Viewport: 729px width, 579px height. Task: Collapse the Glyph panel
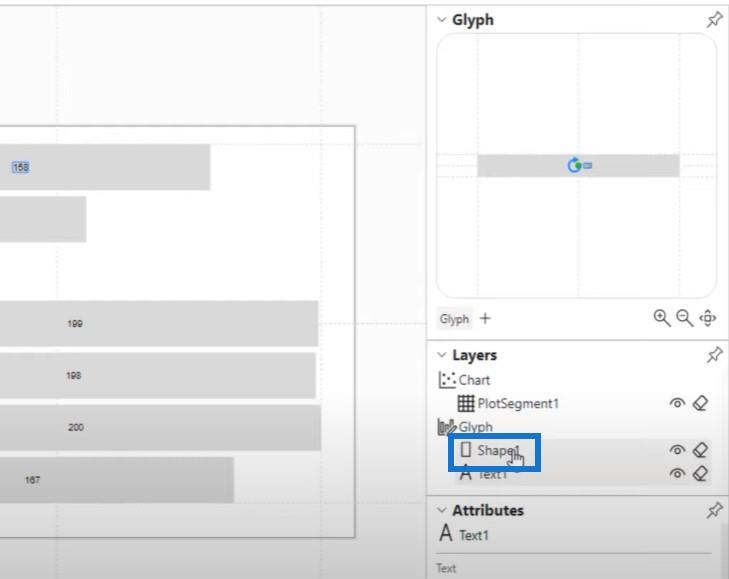coord(442,20)
